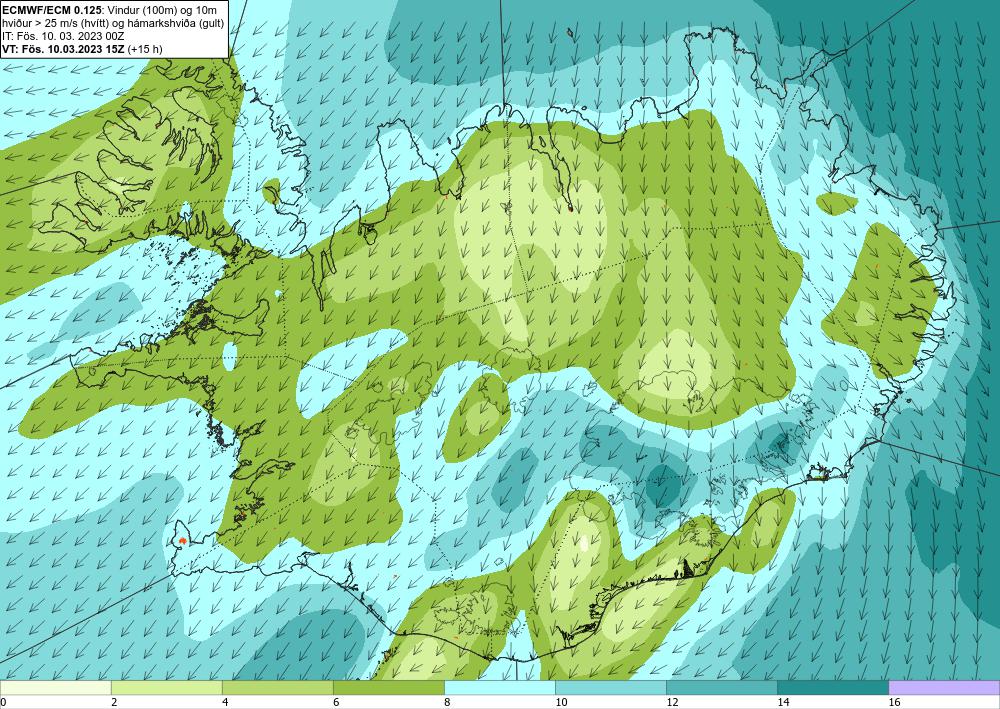Click the pale yellow 0–2 m/s legend swatch
Screen dimensions: 1000x709
[x=55, y=687]
